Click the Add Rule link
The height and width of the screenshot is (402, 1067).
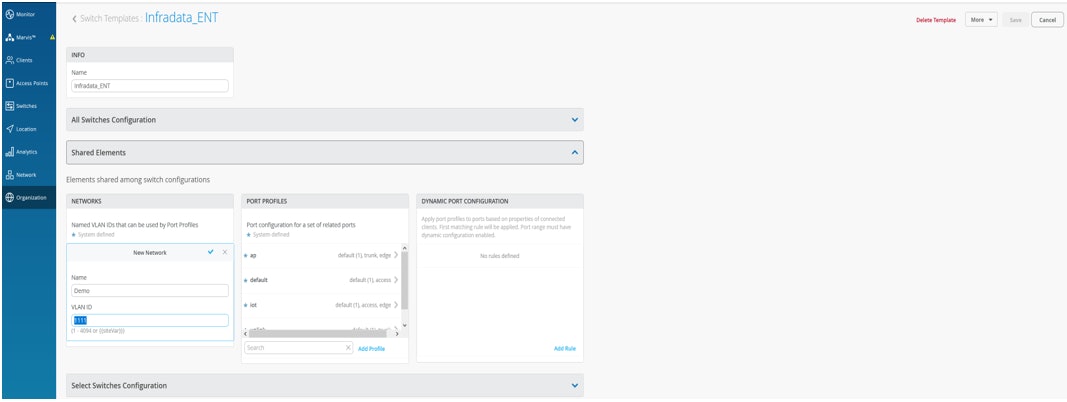pyautogui.click(x=564, y=348)
